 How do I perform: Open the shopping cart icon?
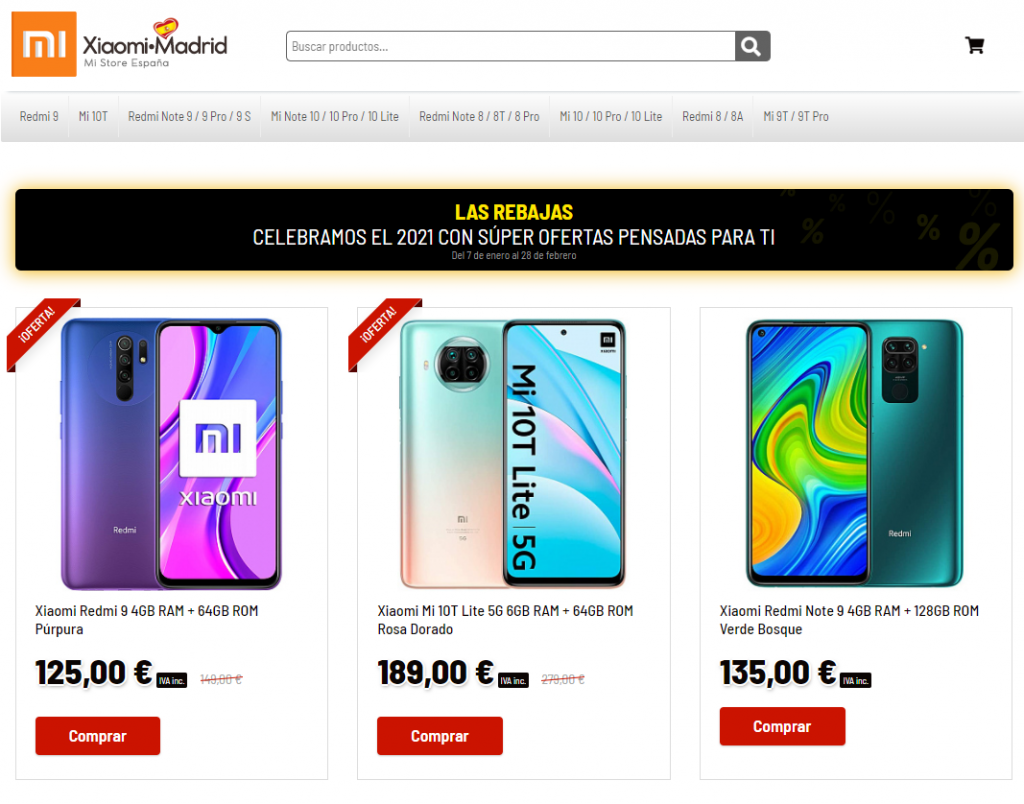[974, 45]
